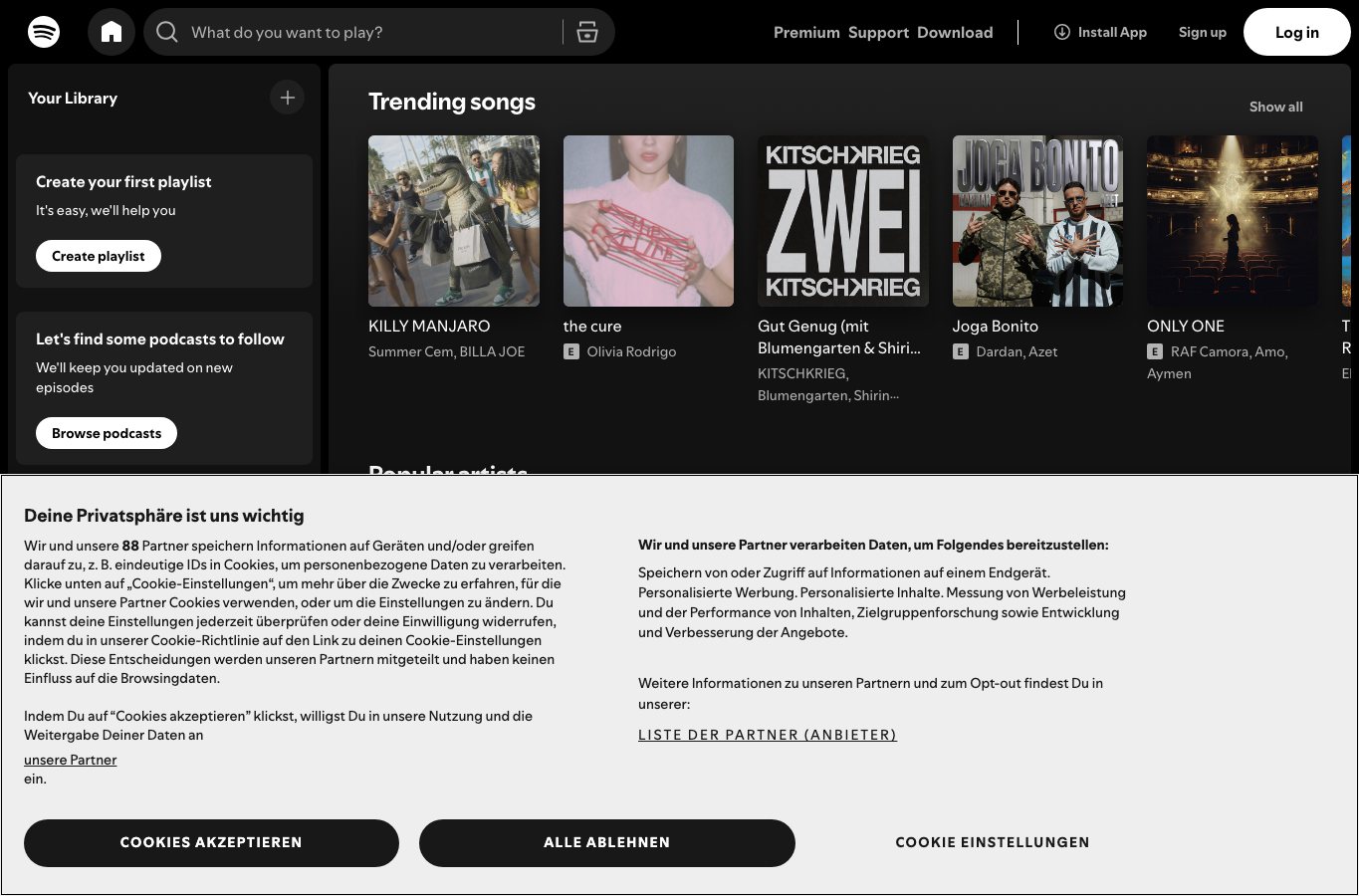Open Download in top navigation

pyautogui.click(x=955, y=32)
